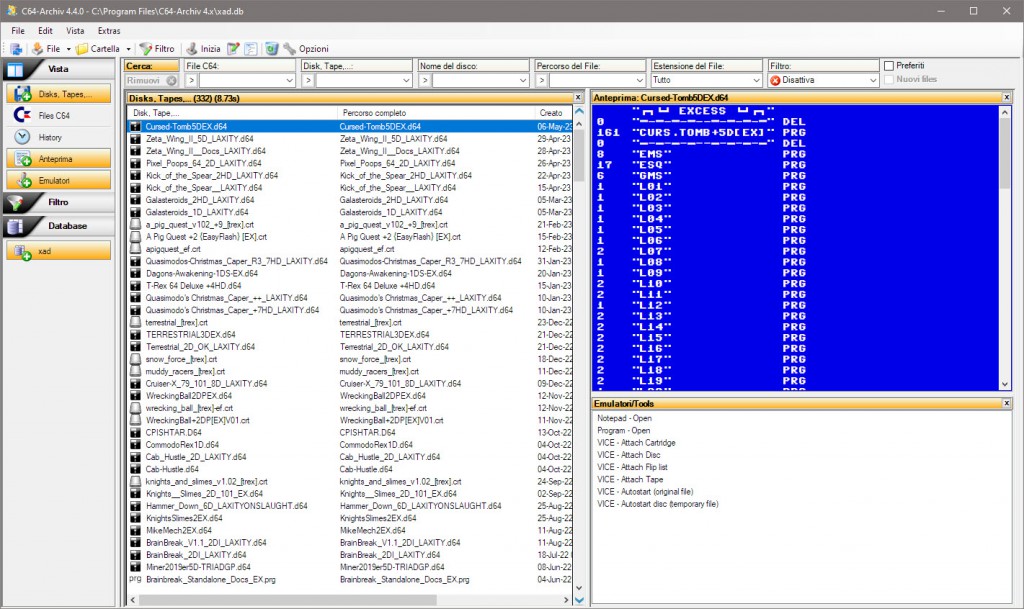
Task: Click Program - Open in Emulatori/Tools
Action: tap(624, 431)
